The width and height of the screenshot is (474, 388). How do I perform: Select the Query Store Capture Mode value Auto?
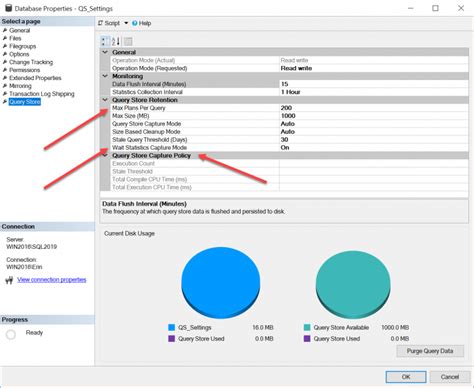tap(374, 124)
